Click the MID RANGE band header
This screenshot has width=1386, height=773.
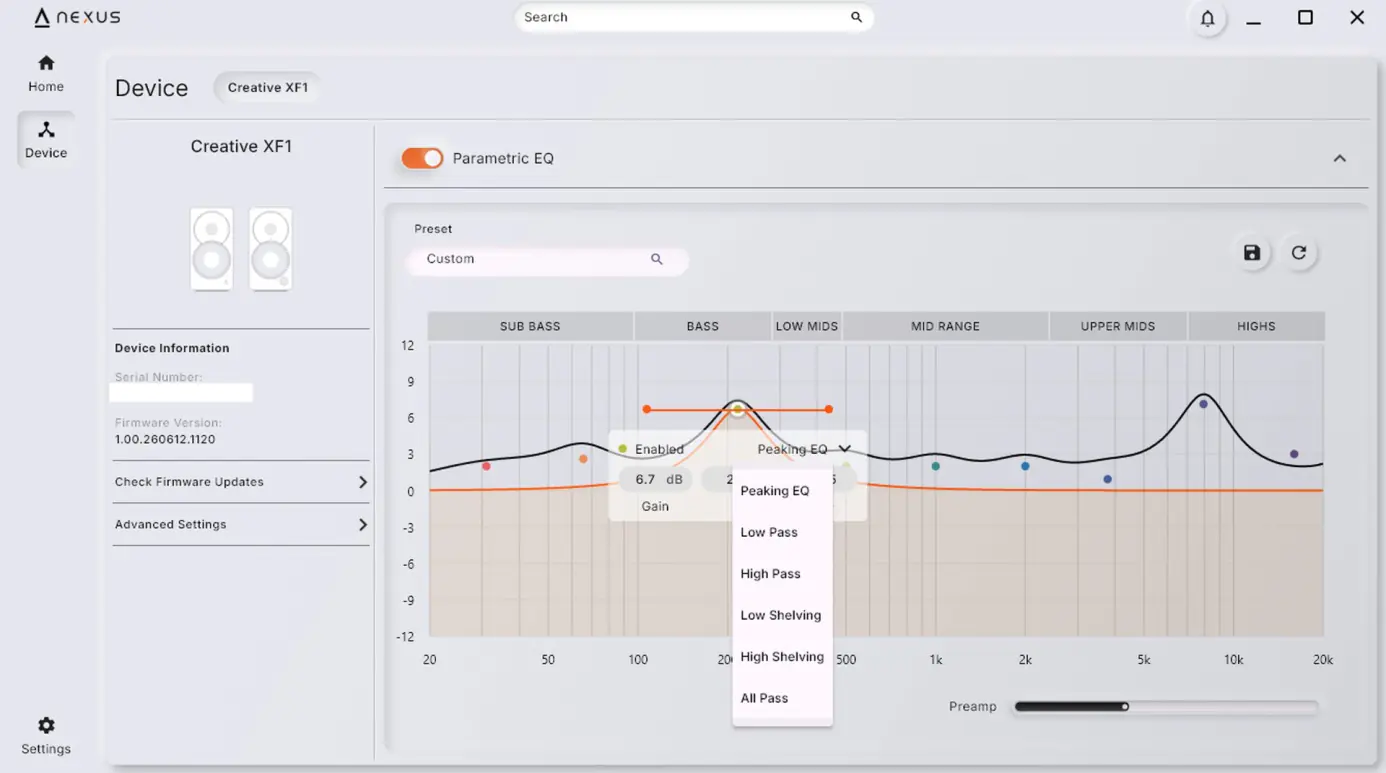click(945, 326)
